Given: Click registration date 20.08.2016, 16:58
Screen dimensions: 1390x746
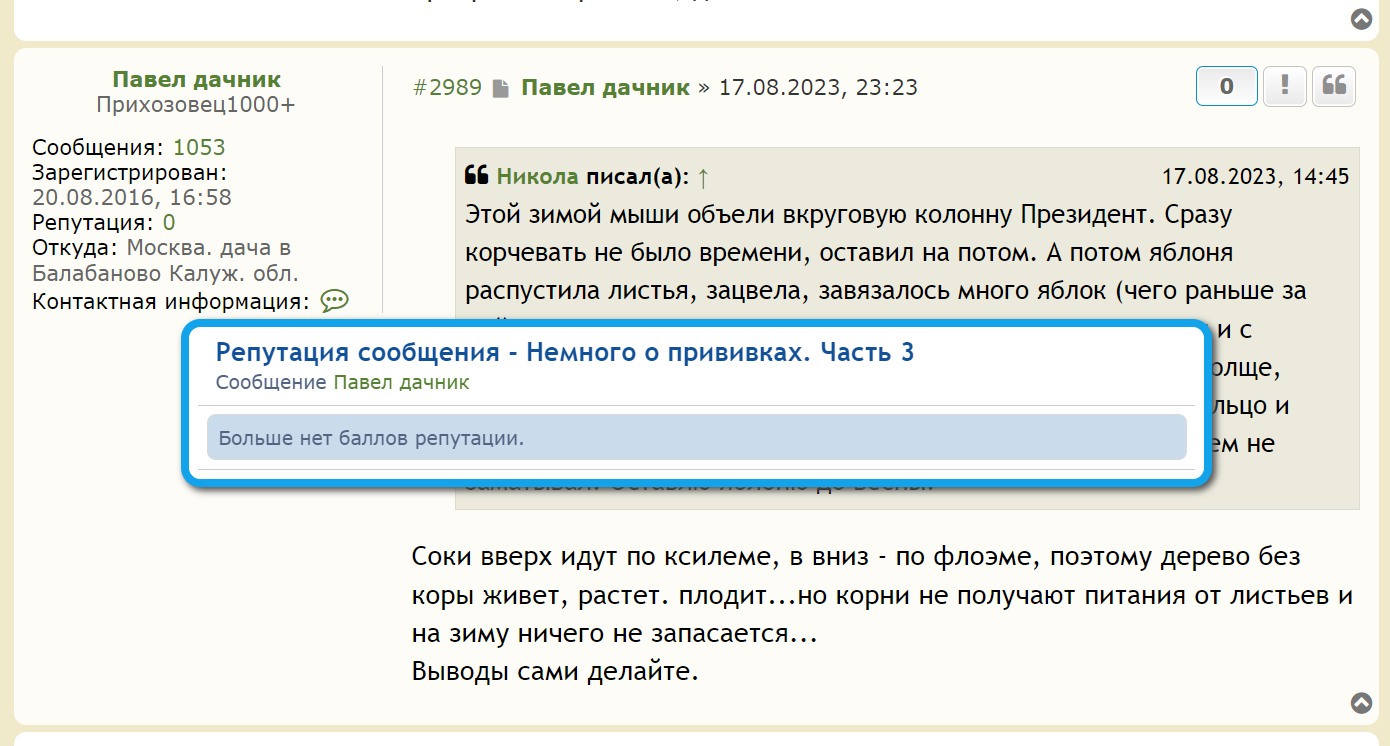Looking at the screenshot, I should 132,198.
